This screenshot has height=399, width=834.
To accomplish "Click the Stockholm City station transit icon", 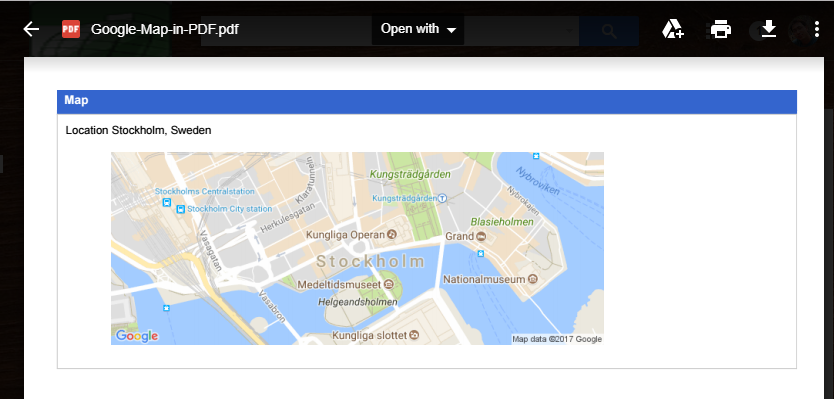I will point(180,209).
